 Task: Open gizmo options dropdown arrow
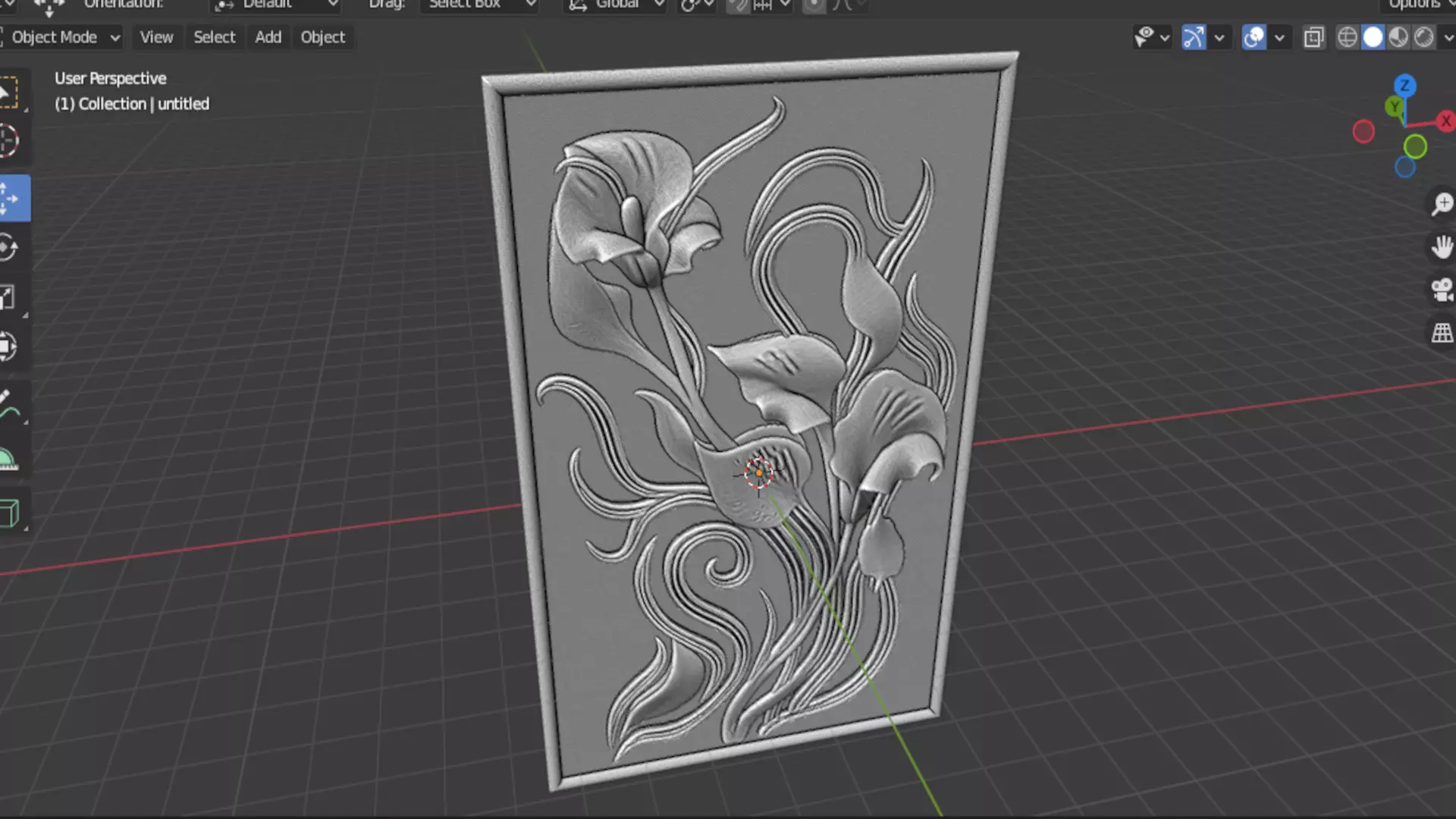click(x=1219, y=37)
